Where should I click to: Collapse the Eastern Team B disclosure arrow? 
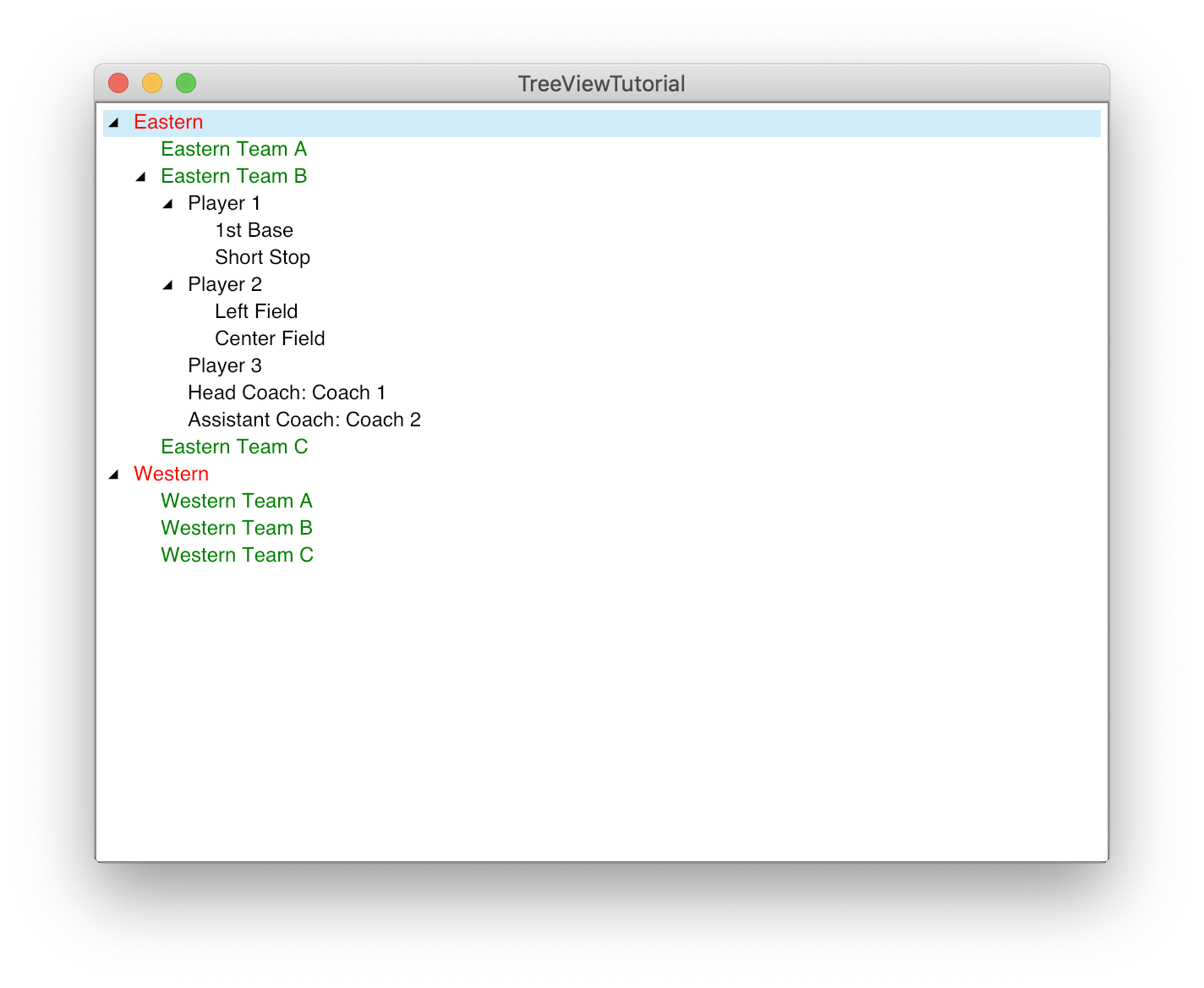(x=141, y=177)
